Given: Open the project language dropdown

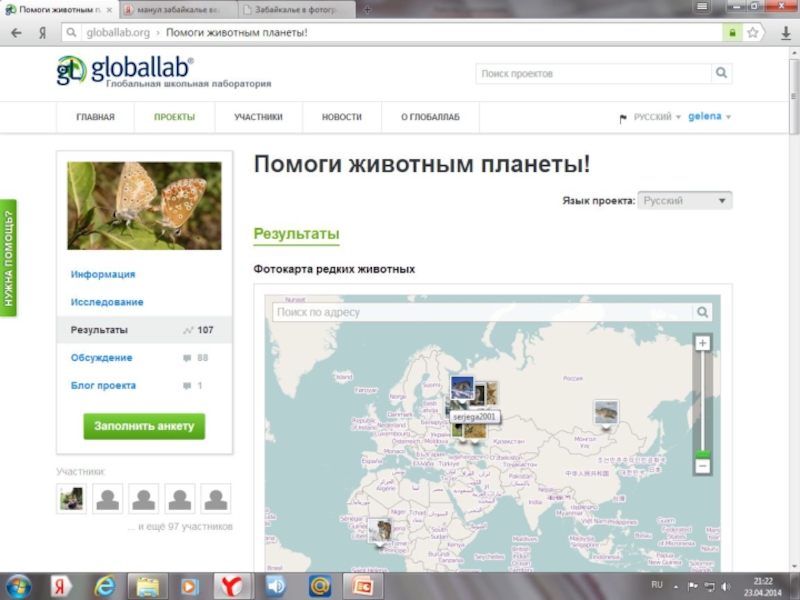Looking at the screenshot, I should point(685,201).
